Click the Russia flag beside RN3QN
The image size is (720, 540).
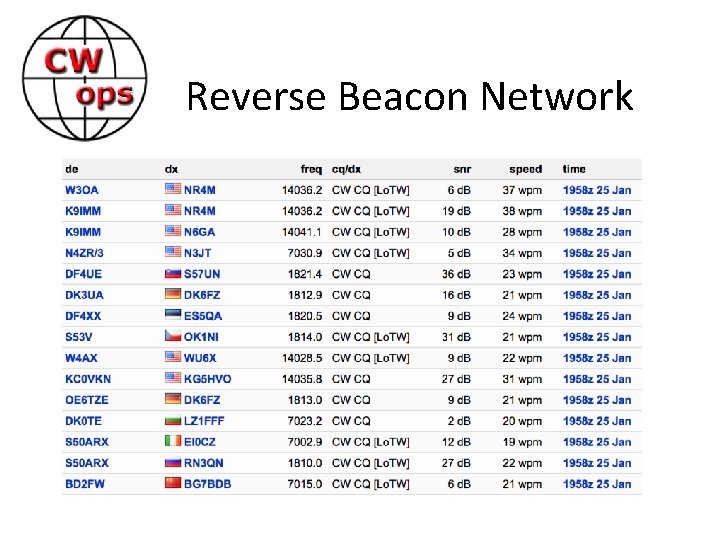tap(173, 462)
